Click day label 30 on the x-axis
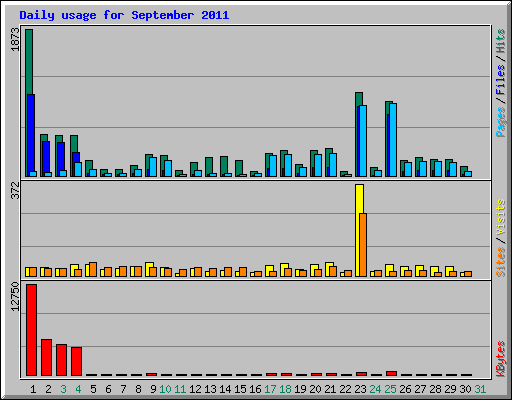Image resolution: width=512 pixels, height=400 pixels. point(465,389)
